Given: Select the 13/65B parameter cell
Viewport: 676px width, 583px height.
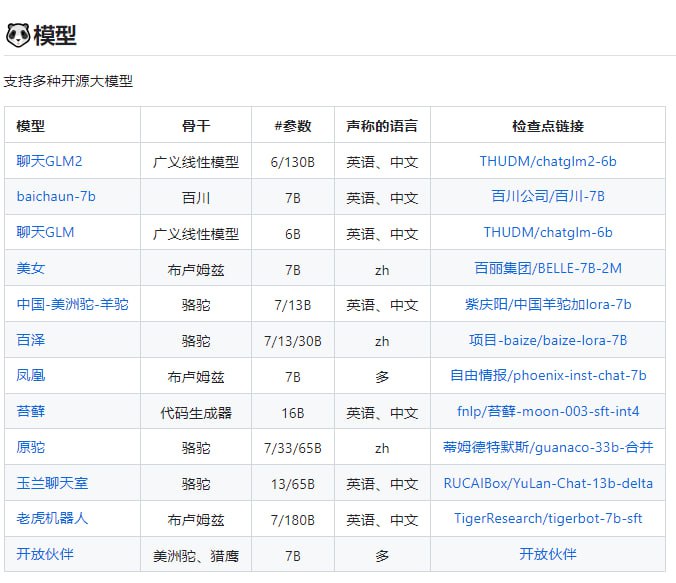Looking at the screenshot, I should pyautogui.click(x=293, y=484).
